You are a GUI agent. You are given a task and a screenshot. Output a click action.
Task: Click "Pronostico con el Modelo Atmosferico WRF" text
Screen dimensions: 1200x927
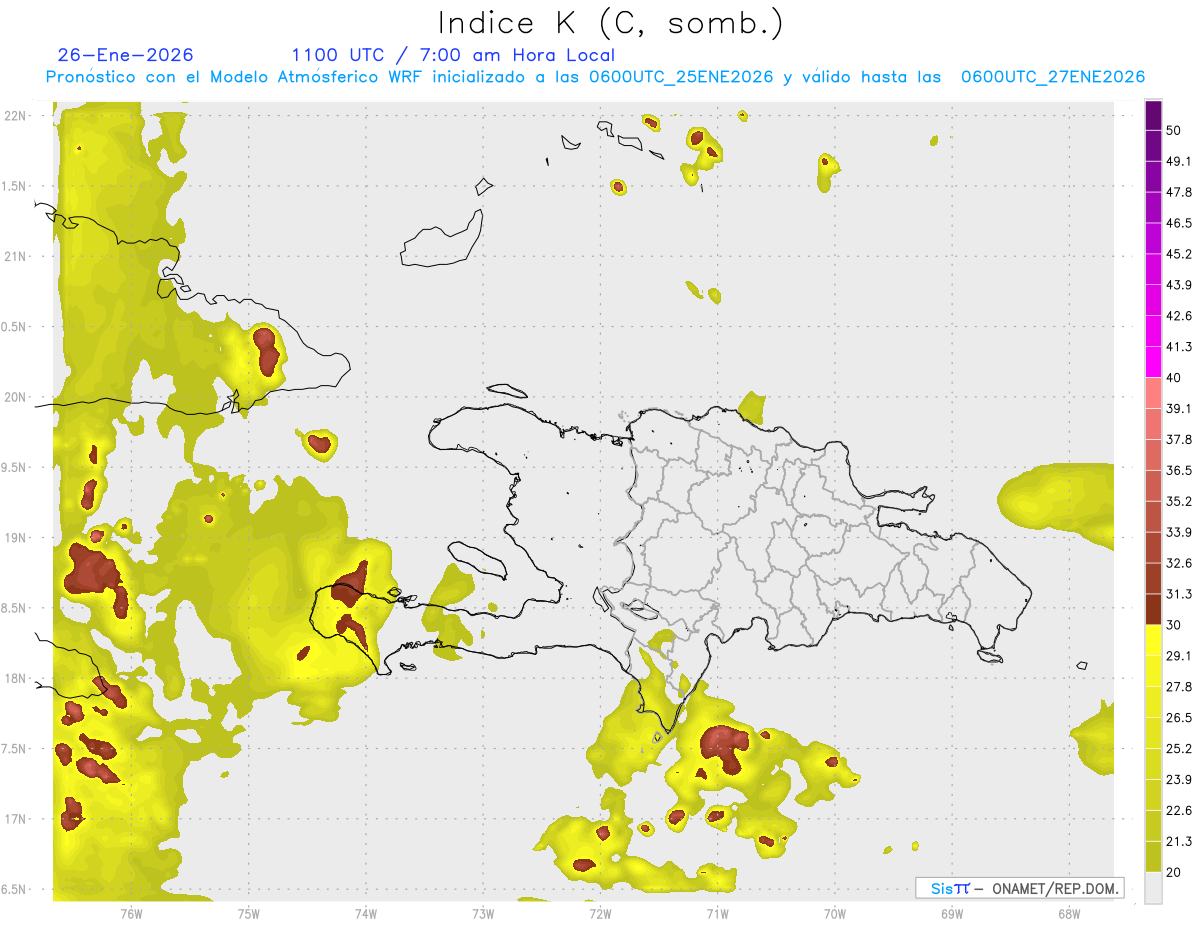pyautogui.click(x=235, y=77)
